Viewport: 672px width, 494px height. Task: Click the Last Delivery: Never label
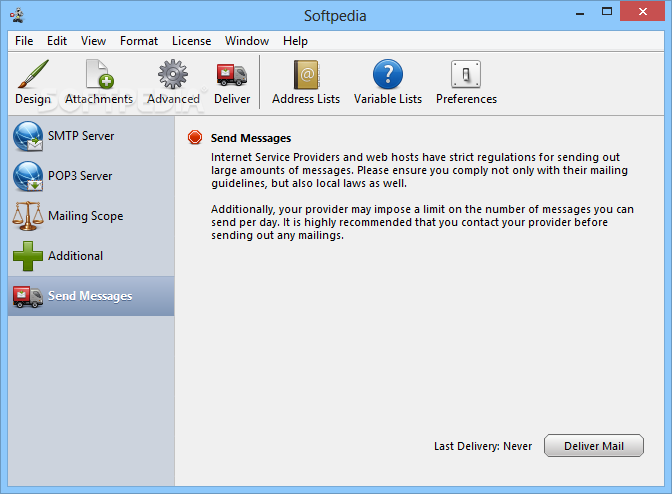tap(483, 446)
